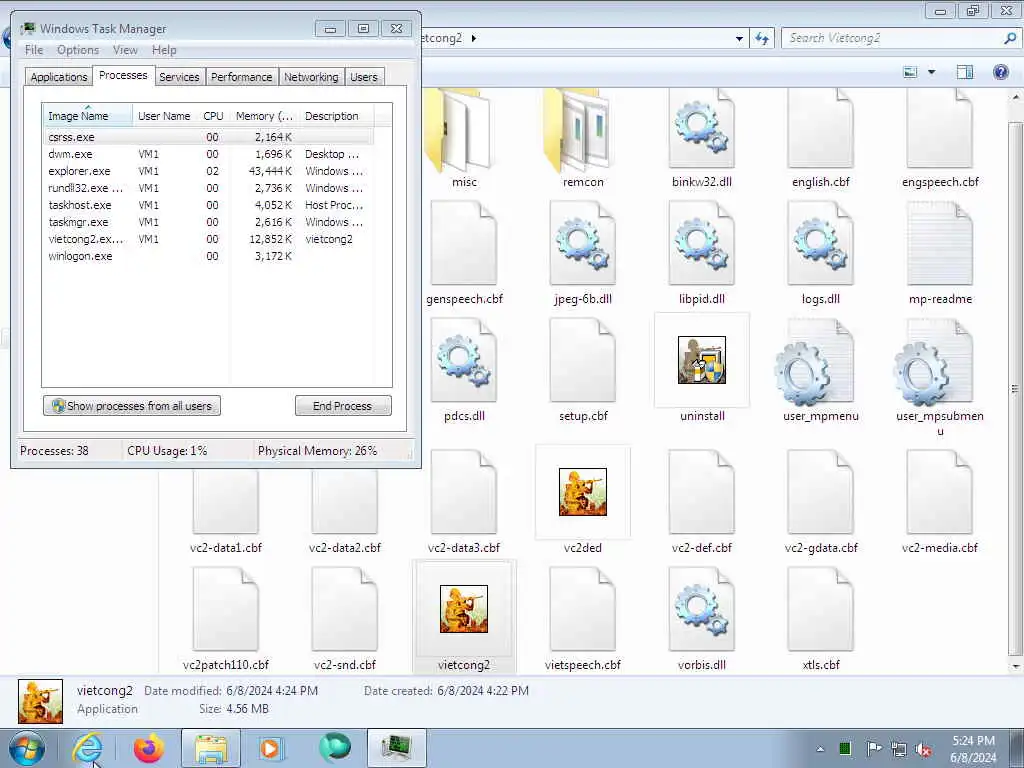The image size is (1024, 768).
Task: Open the Windows Start menu
Action: pyautogui.click(x=26, y=748)
